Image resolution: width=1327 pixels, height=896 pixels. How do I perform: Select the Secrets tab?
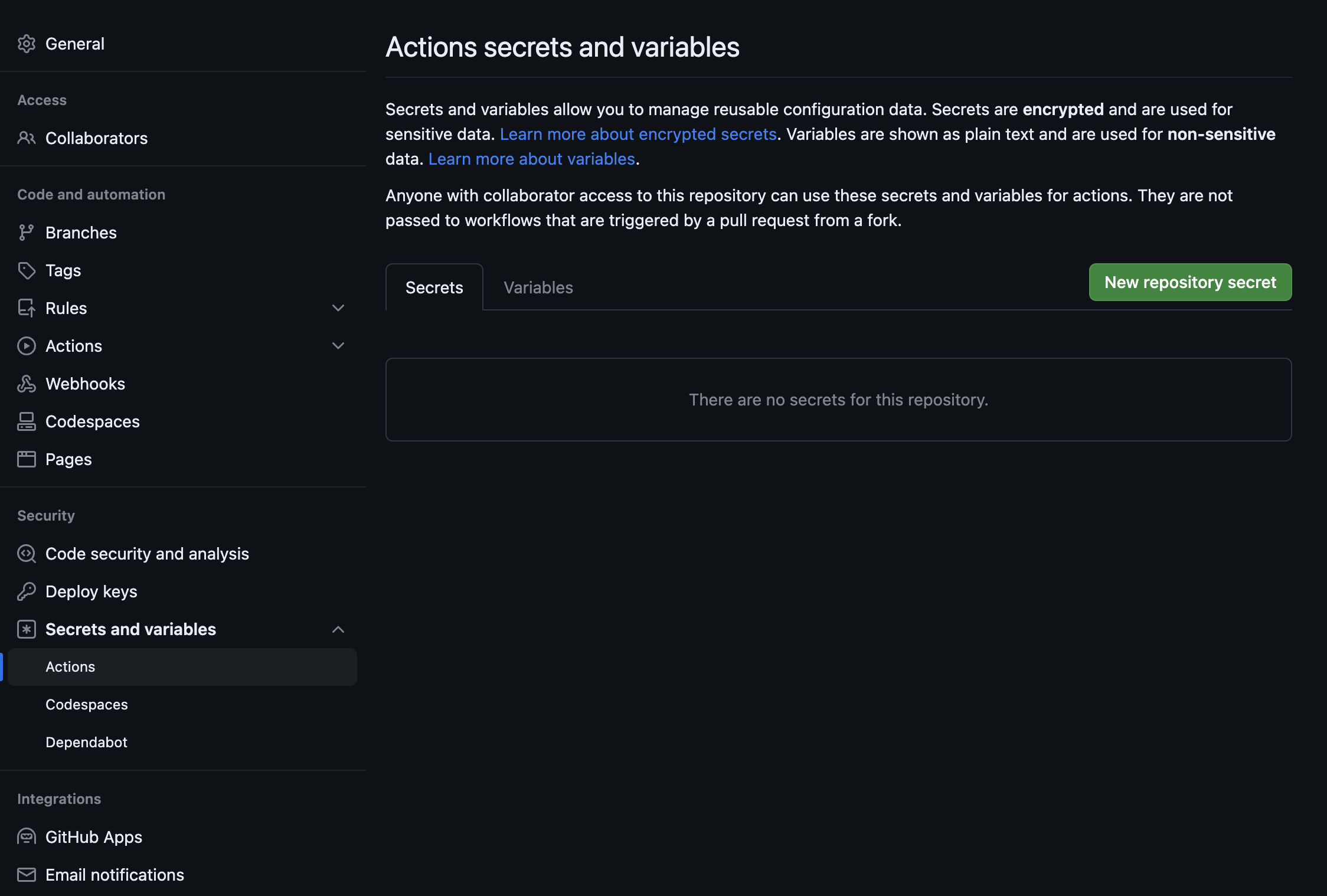(x=434, y=287)
